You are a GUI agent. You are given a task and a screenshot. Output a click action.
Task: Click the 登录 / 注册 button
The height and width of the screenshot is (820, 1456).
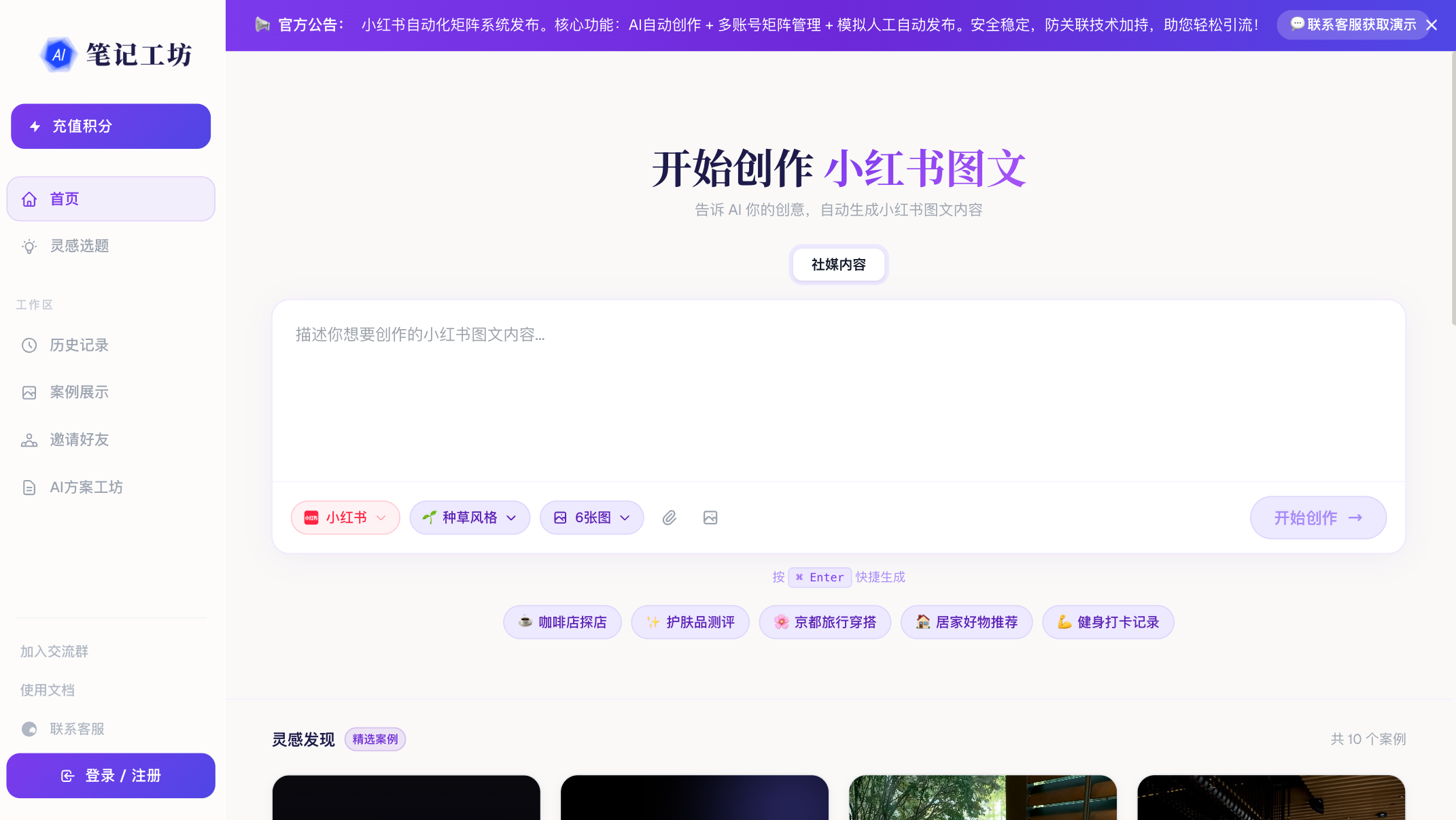point(111,776)
